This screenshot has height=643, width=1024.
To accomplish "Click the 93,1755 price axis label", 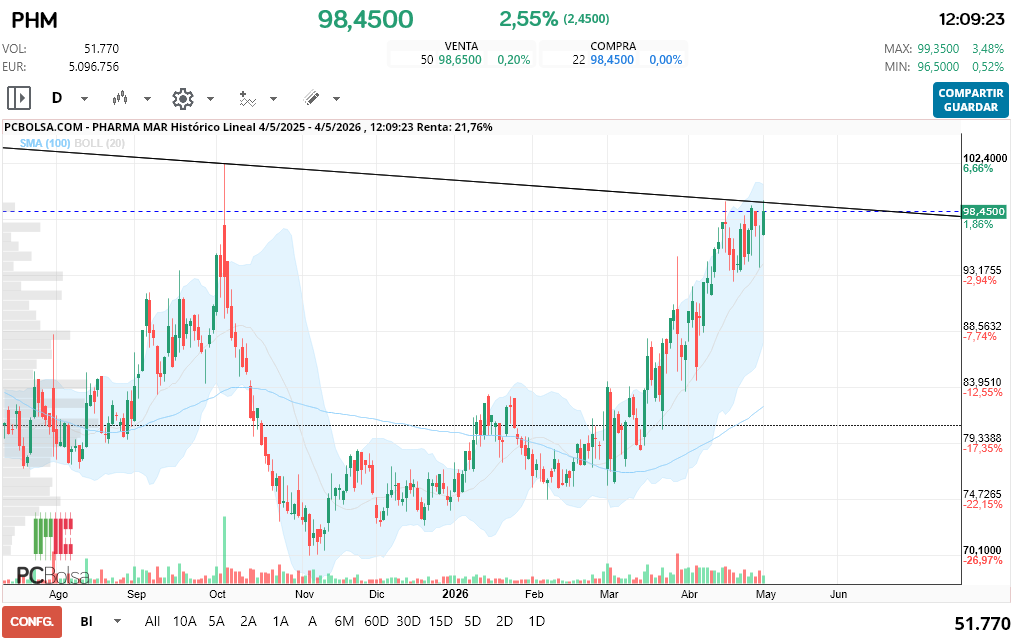I will point(982,270).
